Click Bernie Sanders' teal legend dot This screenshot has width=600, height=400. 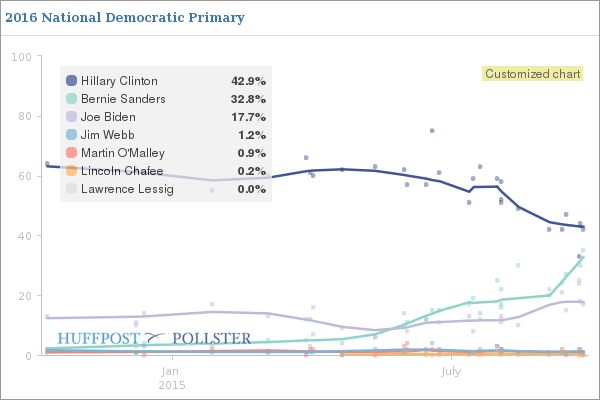click(x=71, y=99)
